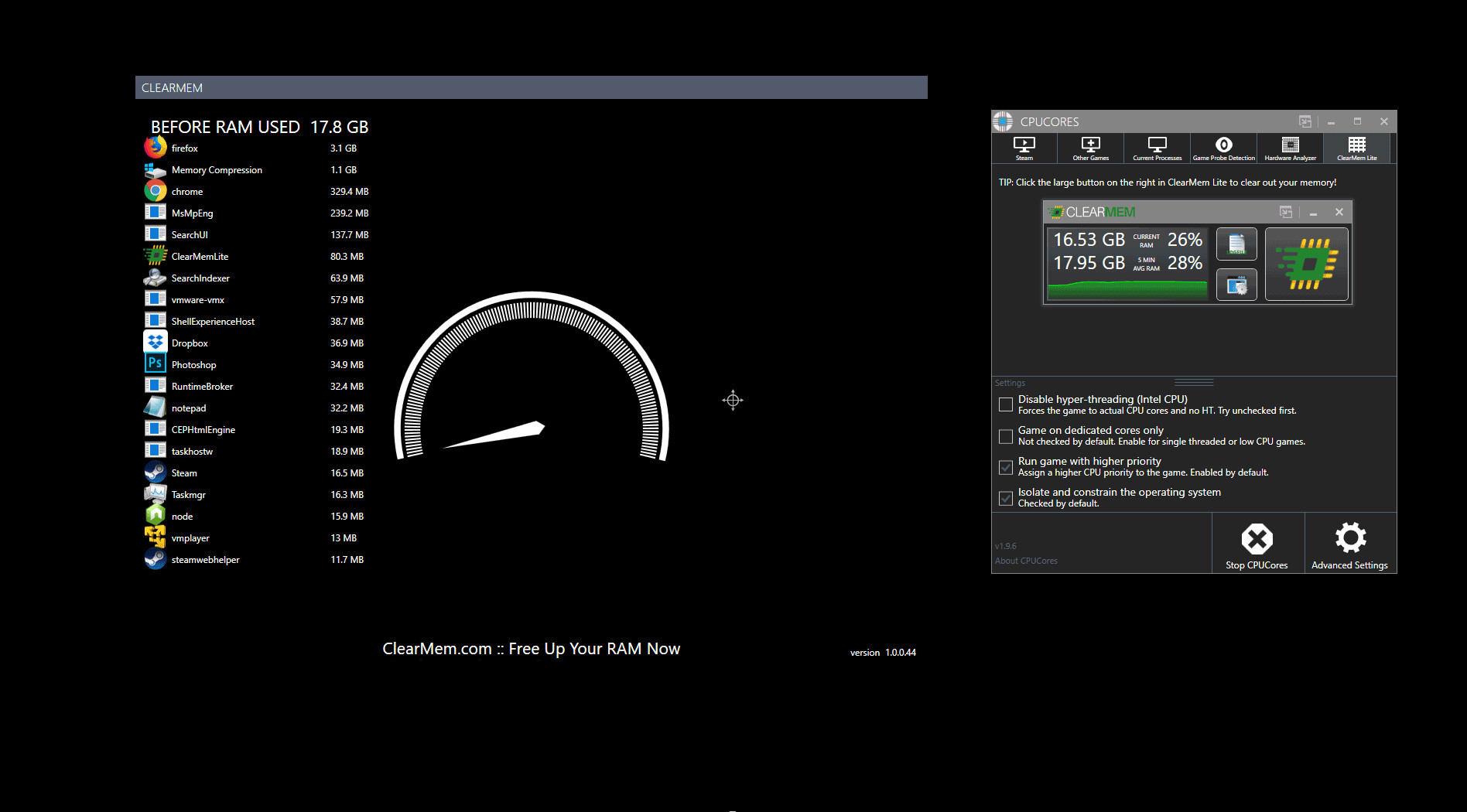Click the process settings icon in ClearMem Lite
1467x812 pixels.
1236,285
